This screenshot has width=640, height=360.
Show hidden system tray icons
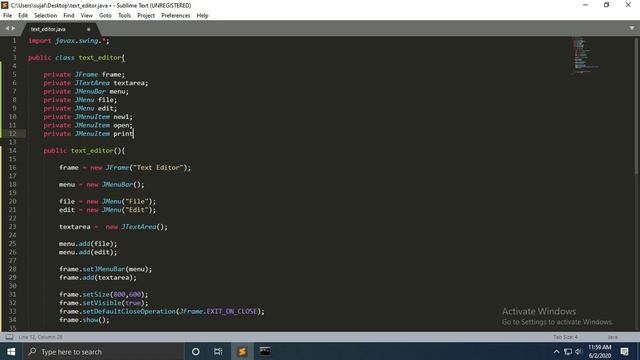pos(556,351)
